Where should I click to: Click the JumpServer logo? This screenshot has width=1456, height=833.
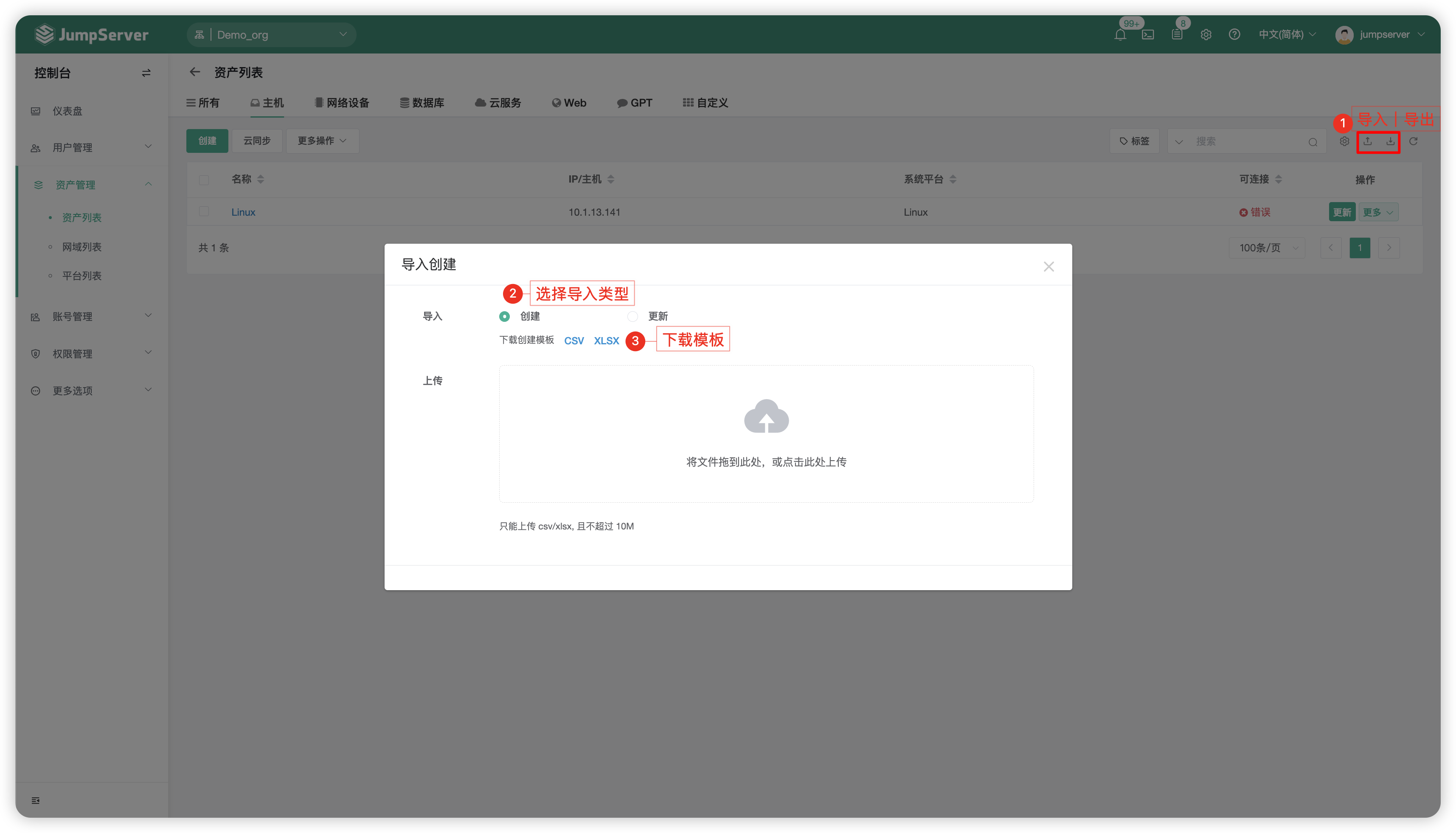pos(92,35)
